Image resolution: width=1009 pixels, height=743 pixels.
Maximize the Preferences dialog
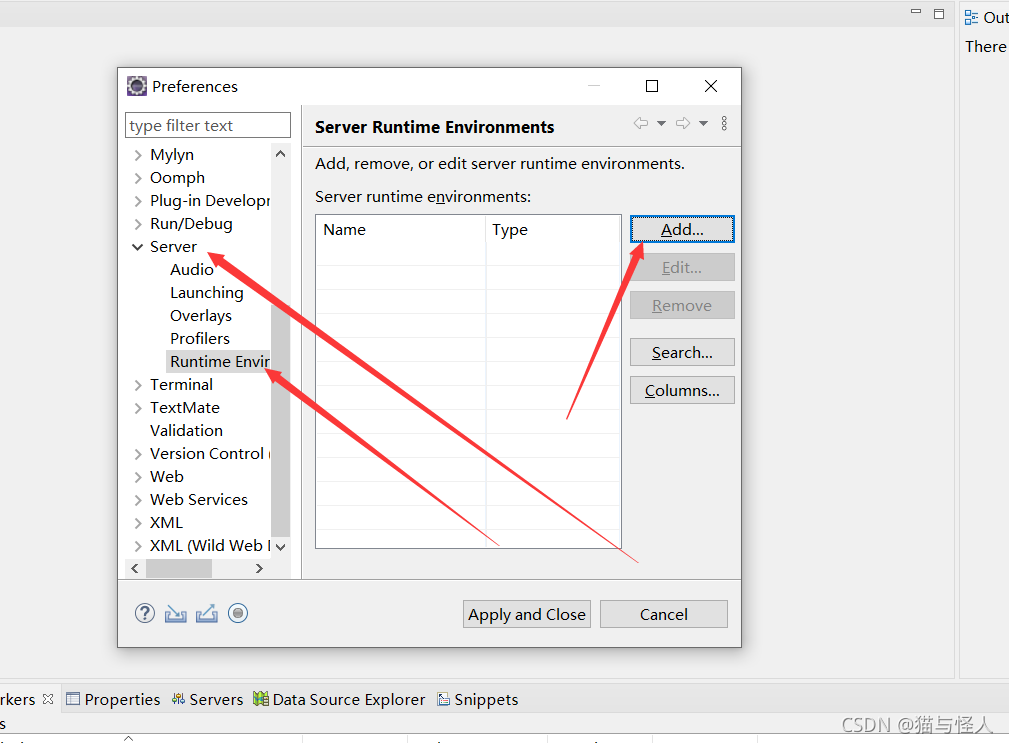[x=652, y=86]
